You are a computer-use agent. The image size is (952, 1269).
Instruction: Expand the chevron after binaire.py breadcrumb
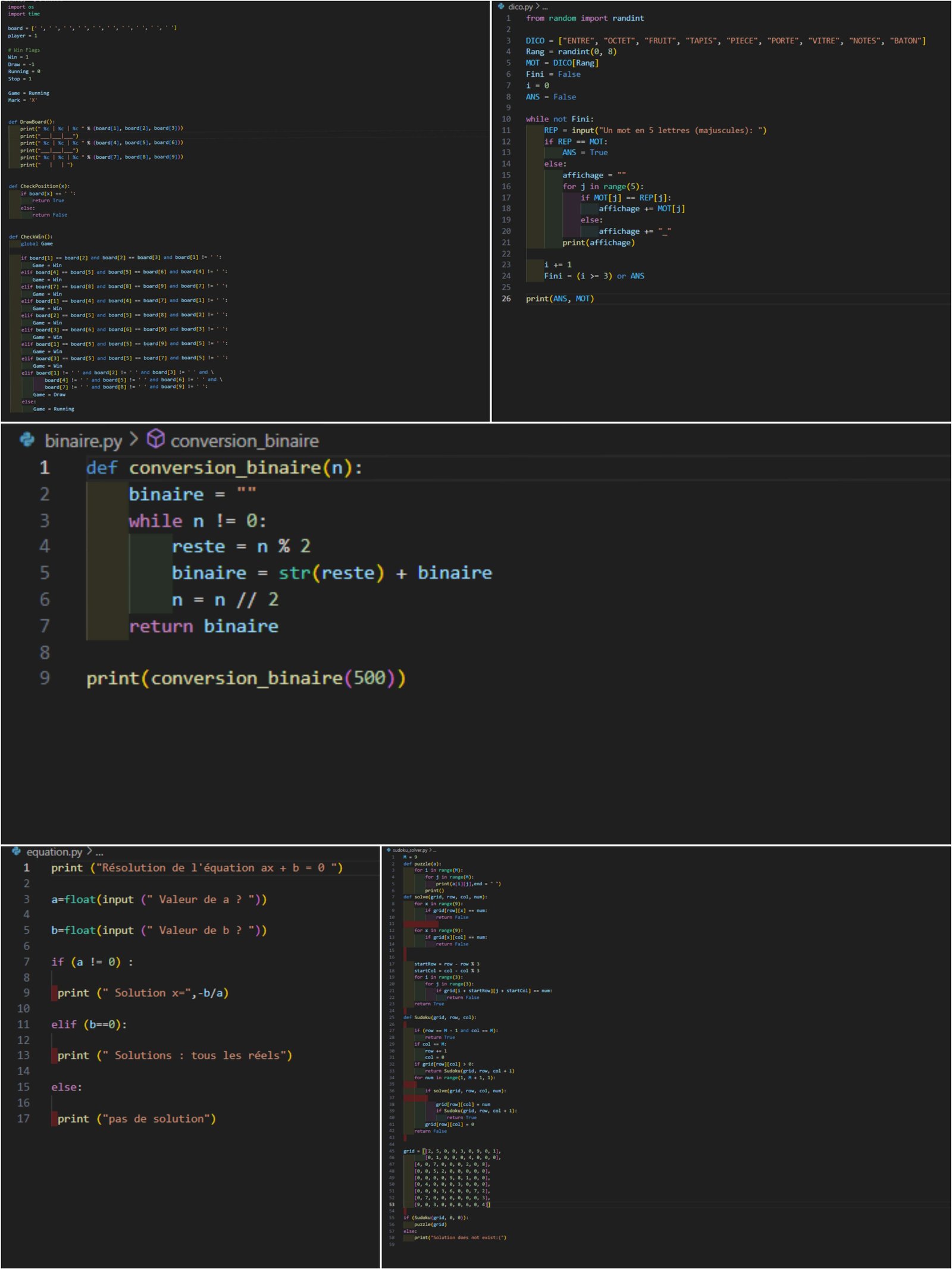[x=134, y=440]
